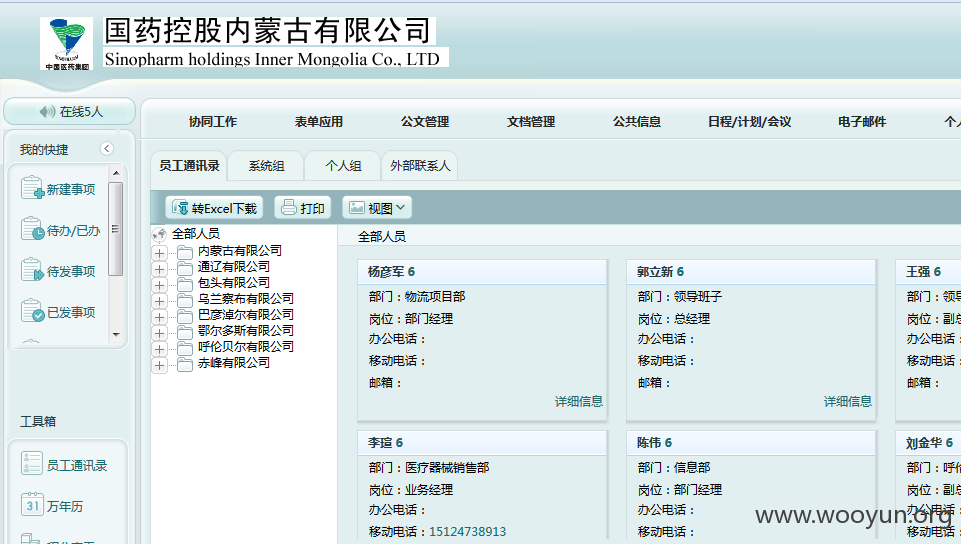Screen dimensions: 961x544
Task: Click the 打印 print button
Action: tap(303, 208)
